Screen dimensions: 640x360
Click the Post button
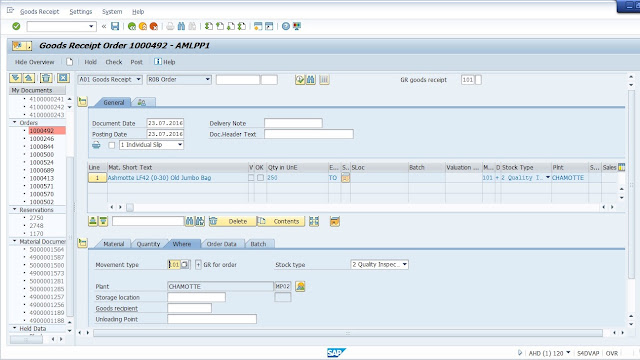pos(136,62)
